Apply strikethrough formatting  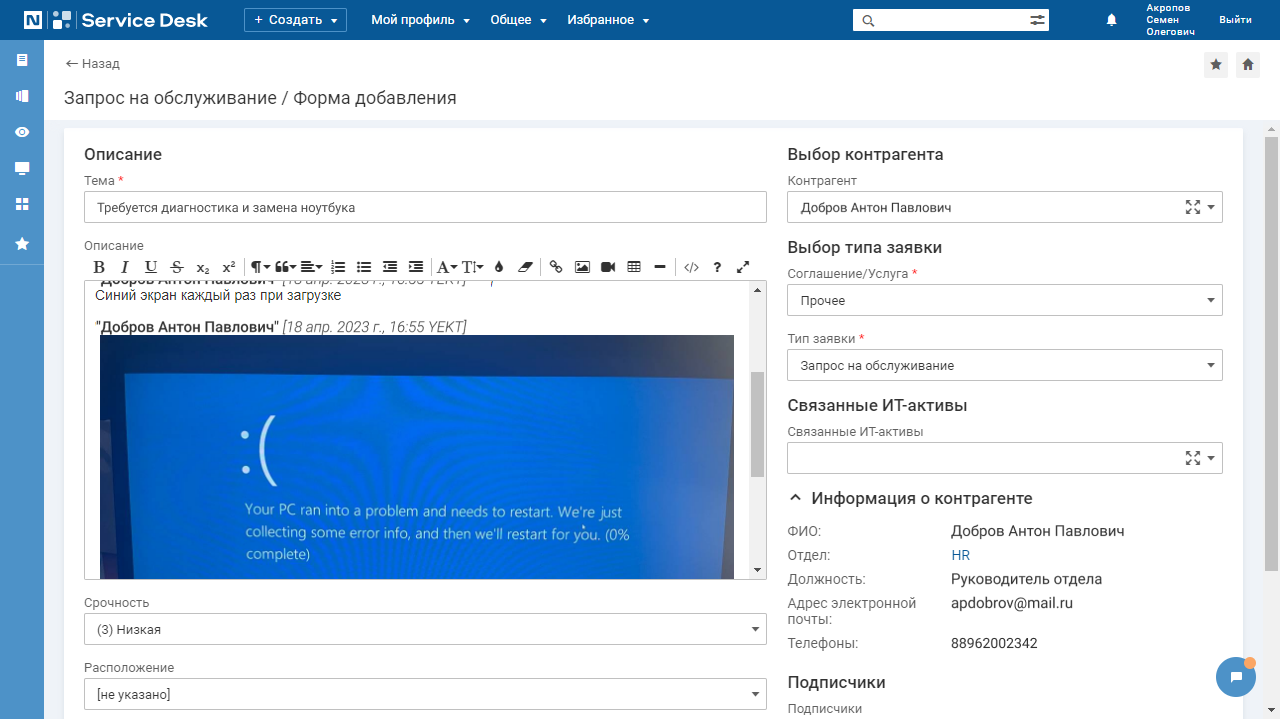(x=177, y=267)
